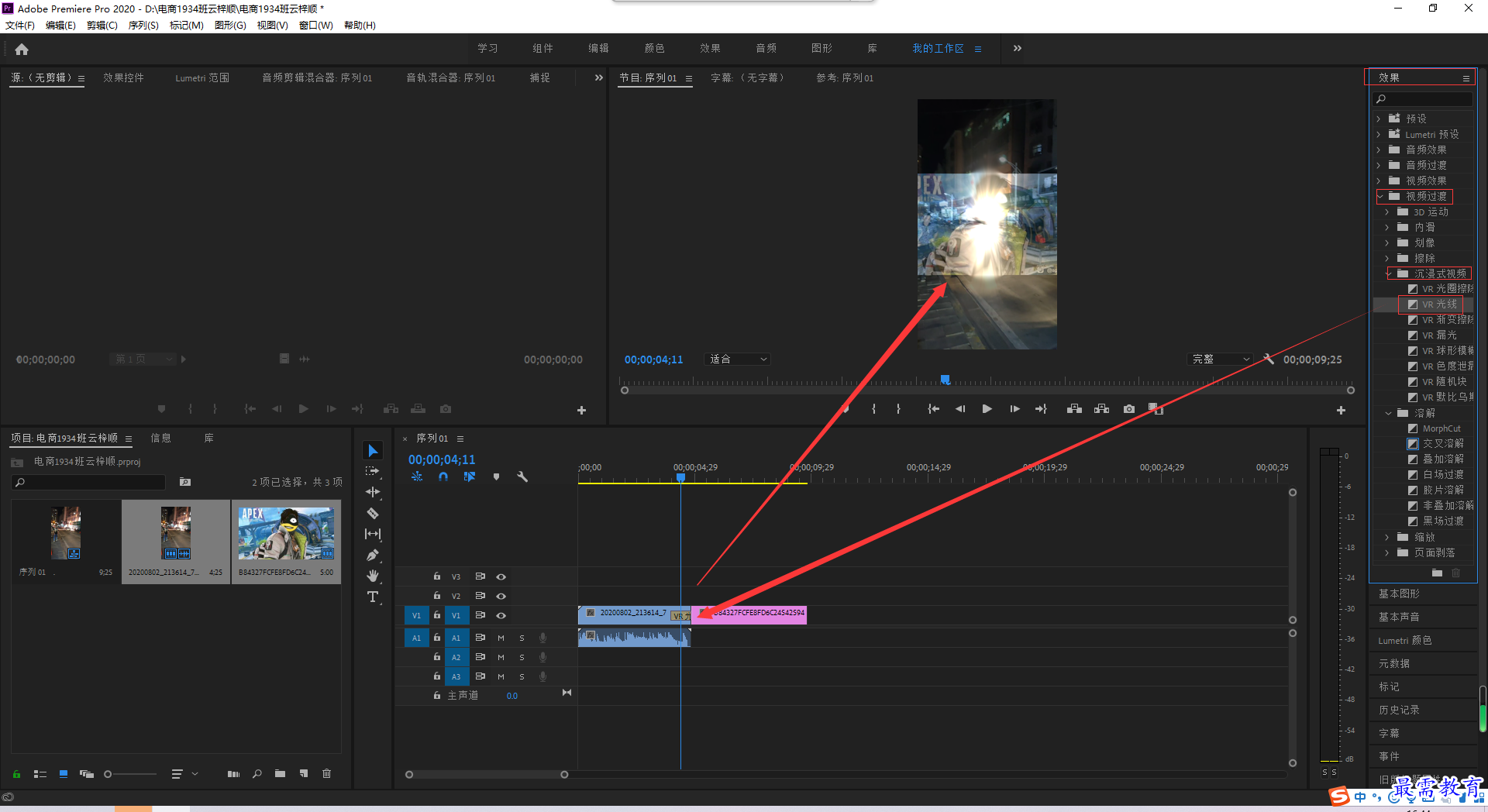Click Mark Out in Program monitor

[898, 409]
